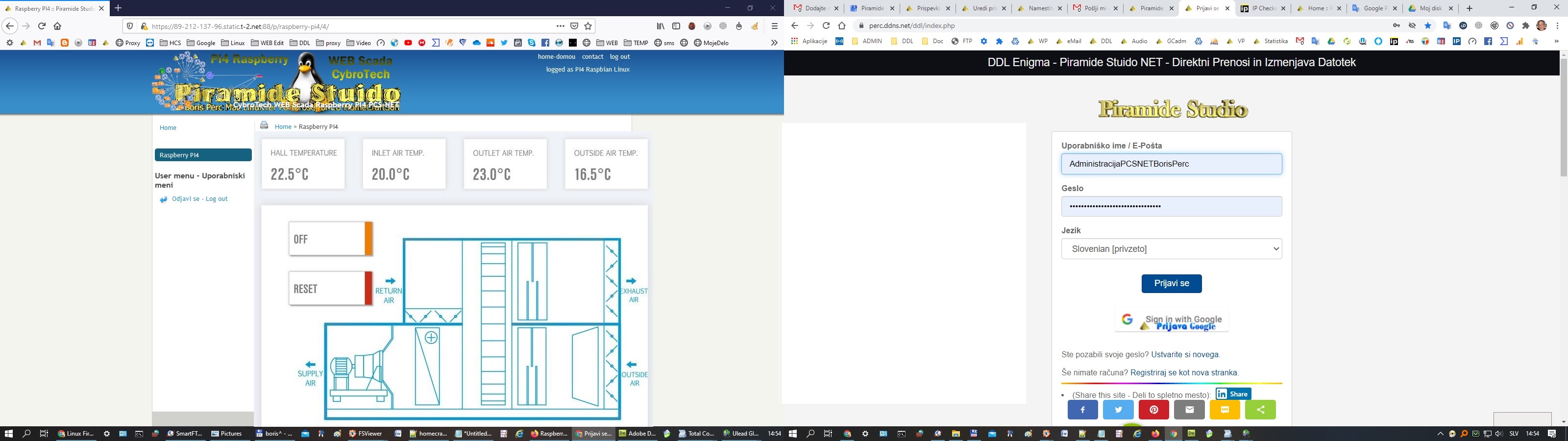Open Total Commander taskbar item
1568x441 pixels.
point(696,434)
